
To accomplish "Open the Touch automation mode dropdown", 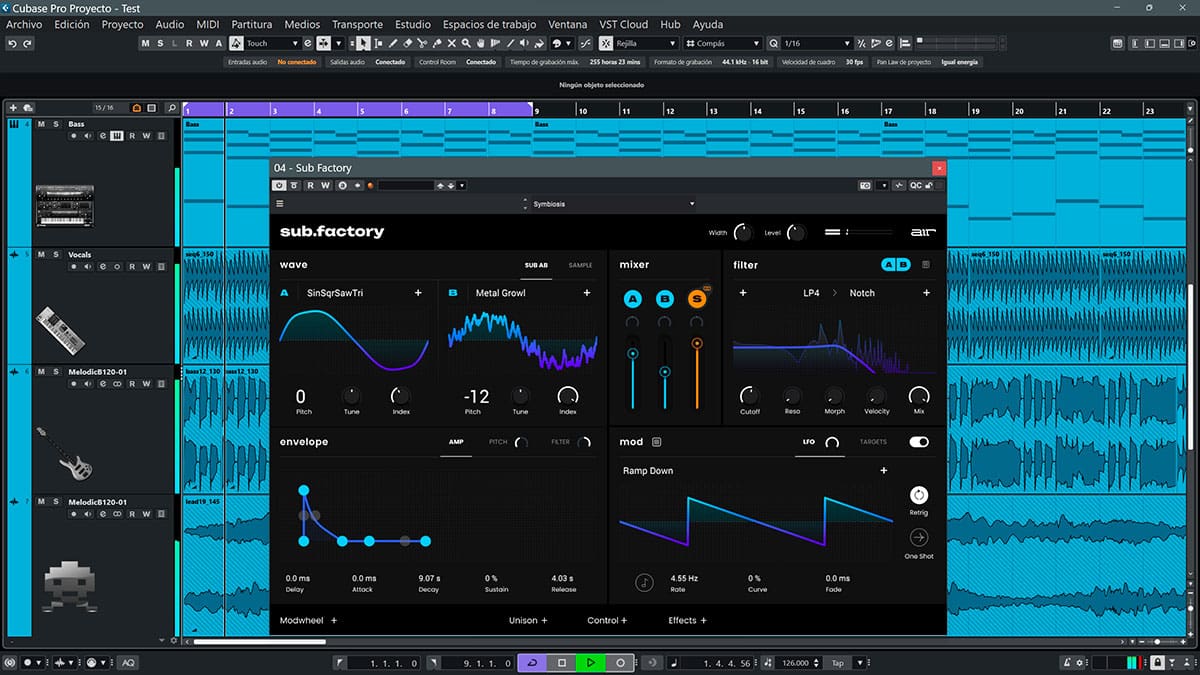I will 273,43.
